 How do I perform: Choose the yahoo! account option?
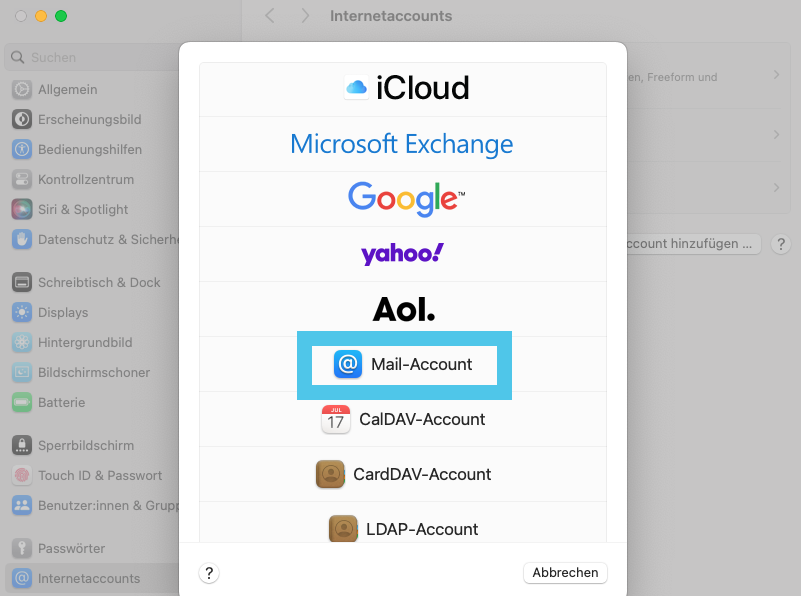403,254
